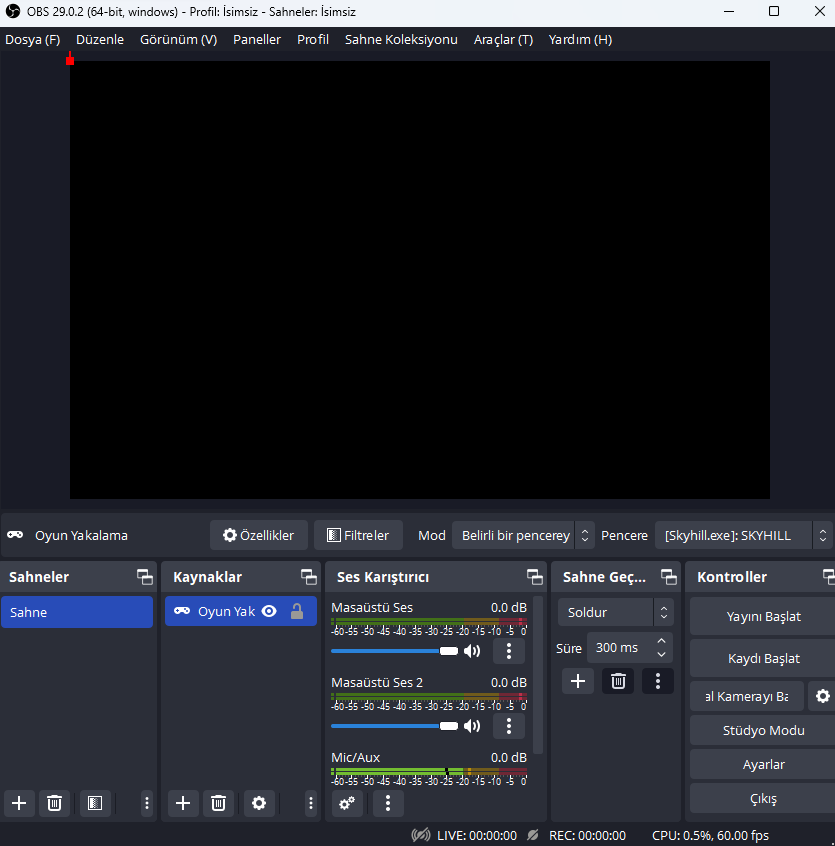Open the Görünüm (V) menu

tap(179, 39)
